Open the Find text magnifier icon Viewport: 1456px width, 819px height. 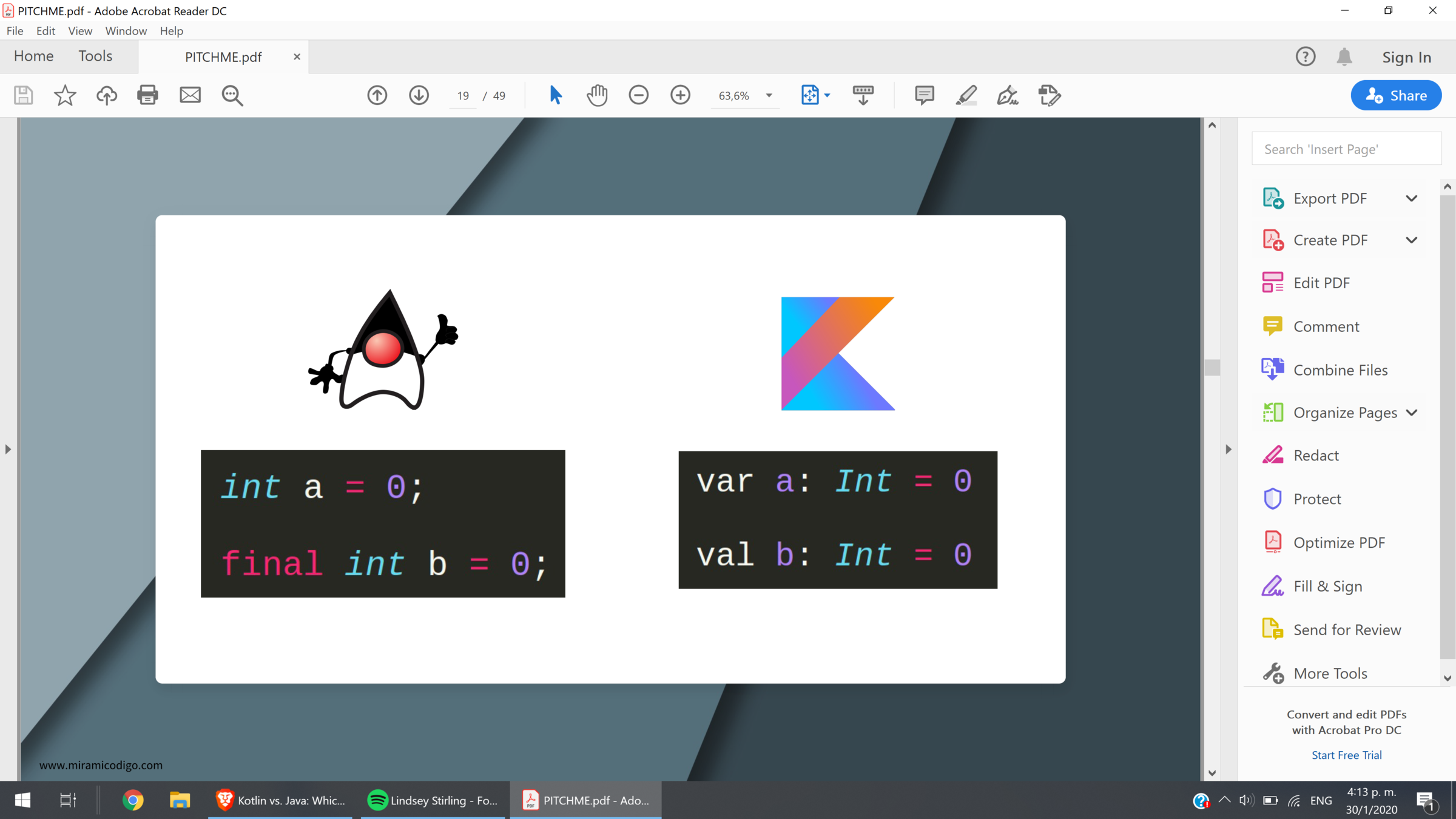(x=232, y=95)
